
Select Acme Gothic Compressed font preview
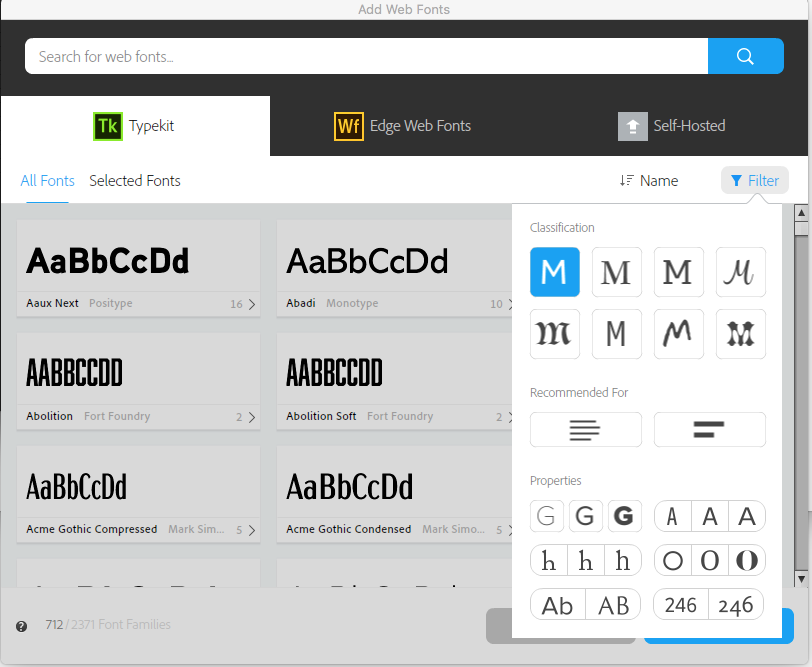tap(76, 487)
